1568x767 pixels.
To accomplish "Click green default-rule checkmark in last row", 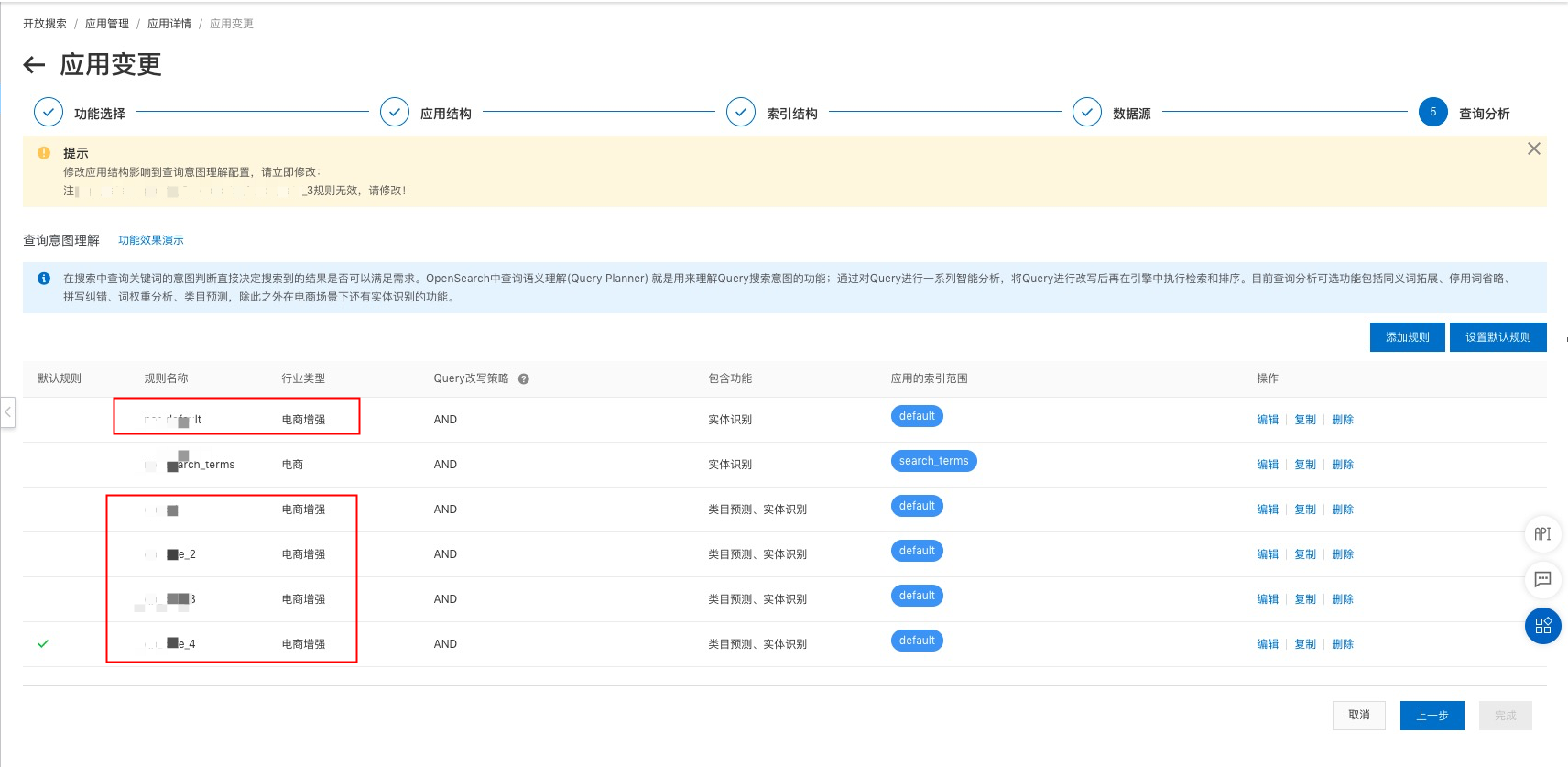I will click(x=43, y=644).
